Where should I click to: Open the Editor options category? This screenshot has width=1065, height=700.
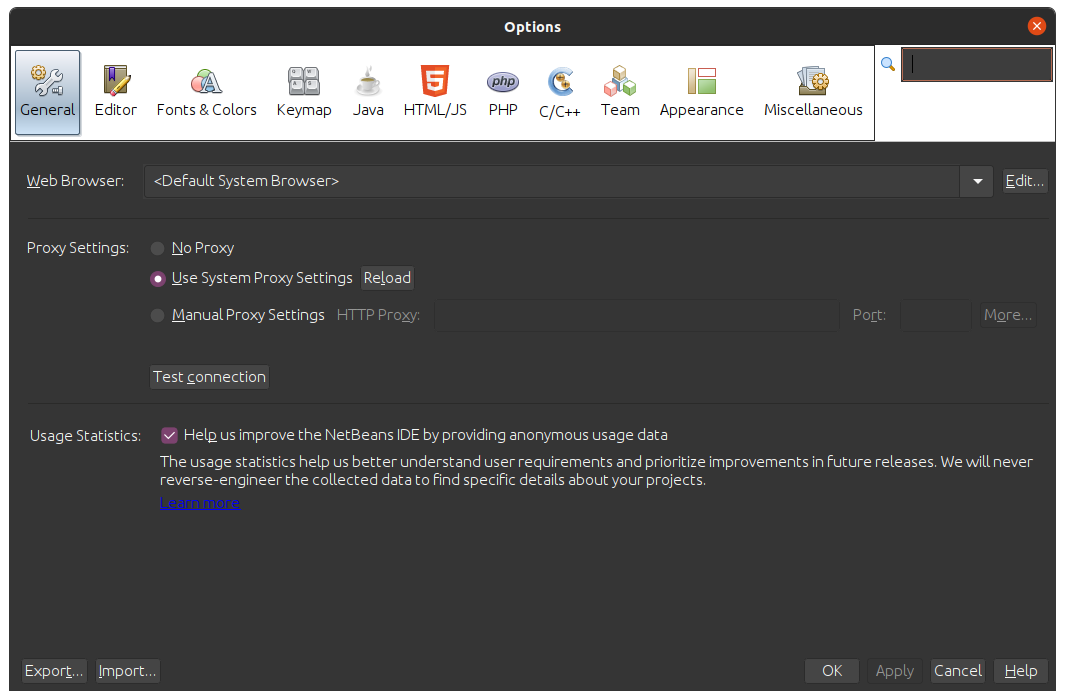tap(115, 92)
